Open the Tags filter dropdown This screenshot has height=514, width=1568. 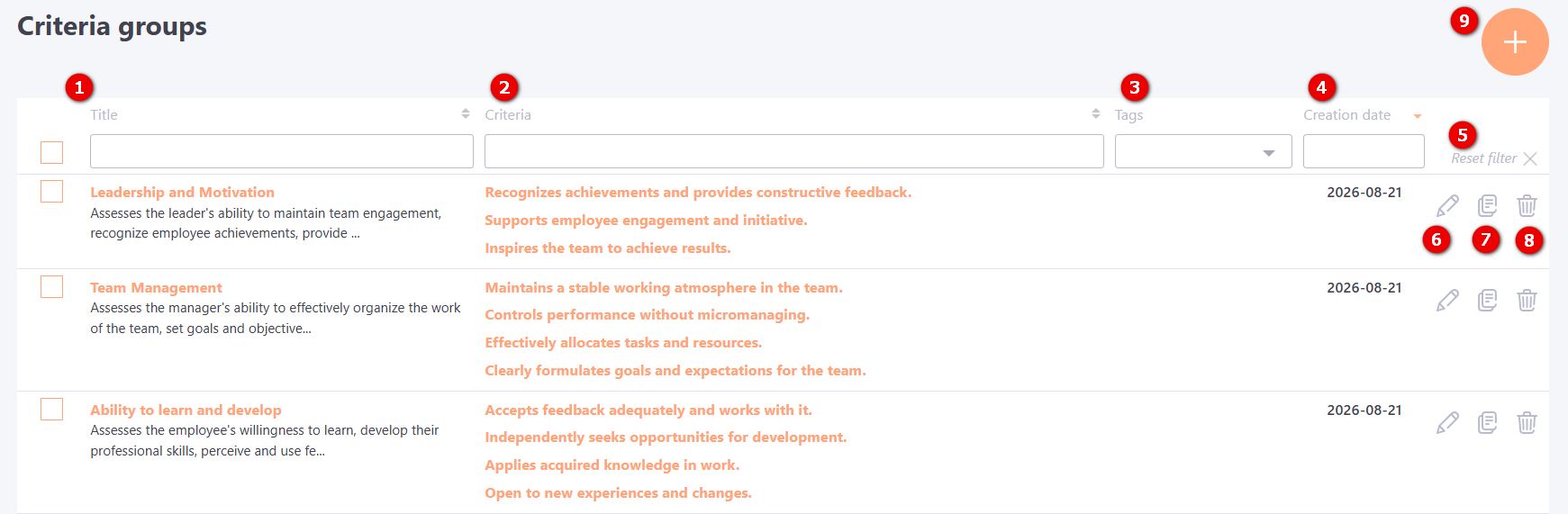[x=1203, y=151]
